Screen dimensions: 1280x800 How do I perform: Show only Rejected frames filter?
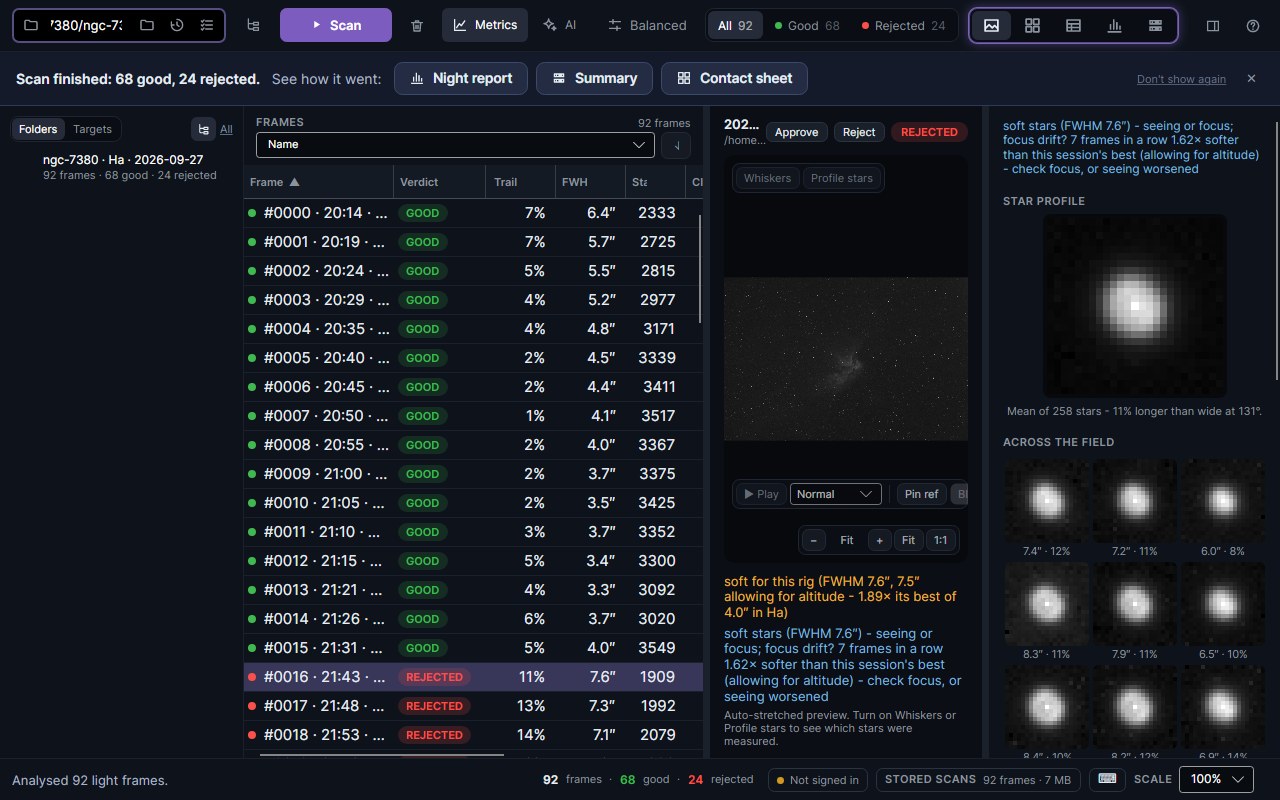(x=903, y=26)
